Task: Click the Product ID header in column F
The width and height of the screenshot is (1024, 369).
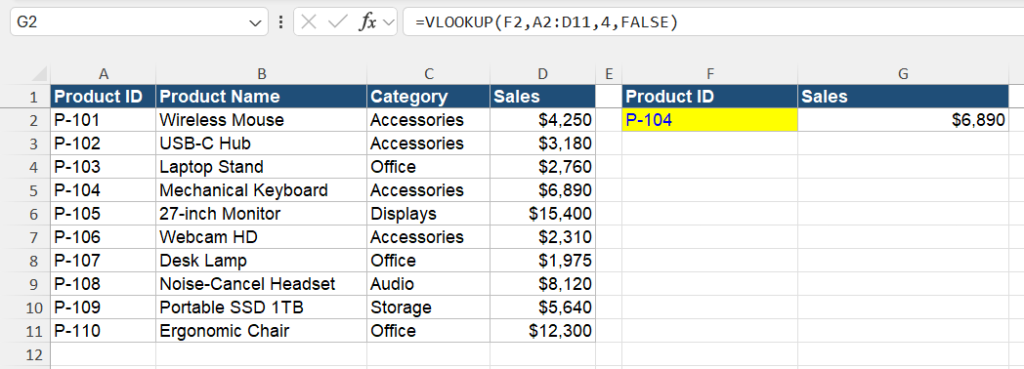Action: pyautogui.click(x=710, y=97)
